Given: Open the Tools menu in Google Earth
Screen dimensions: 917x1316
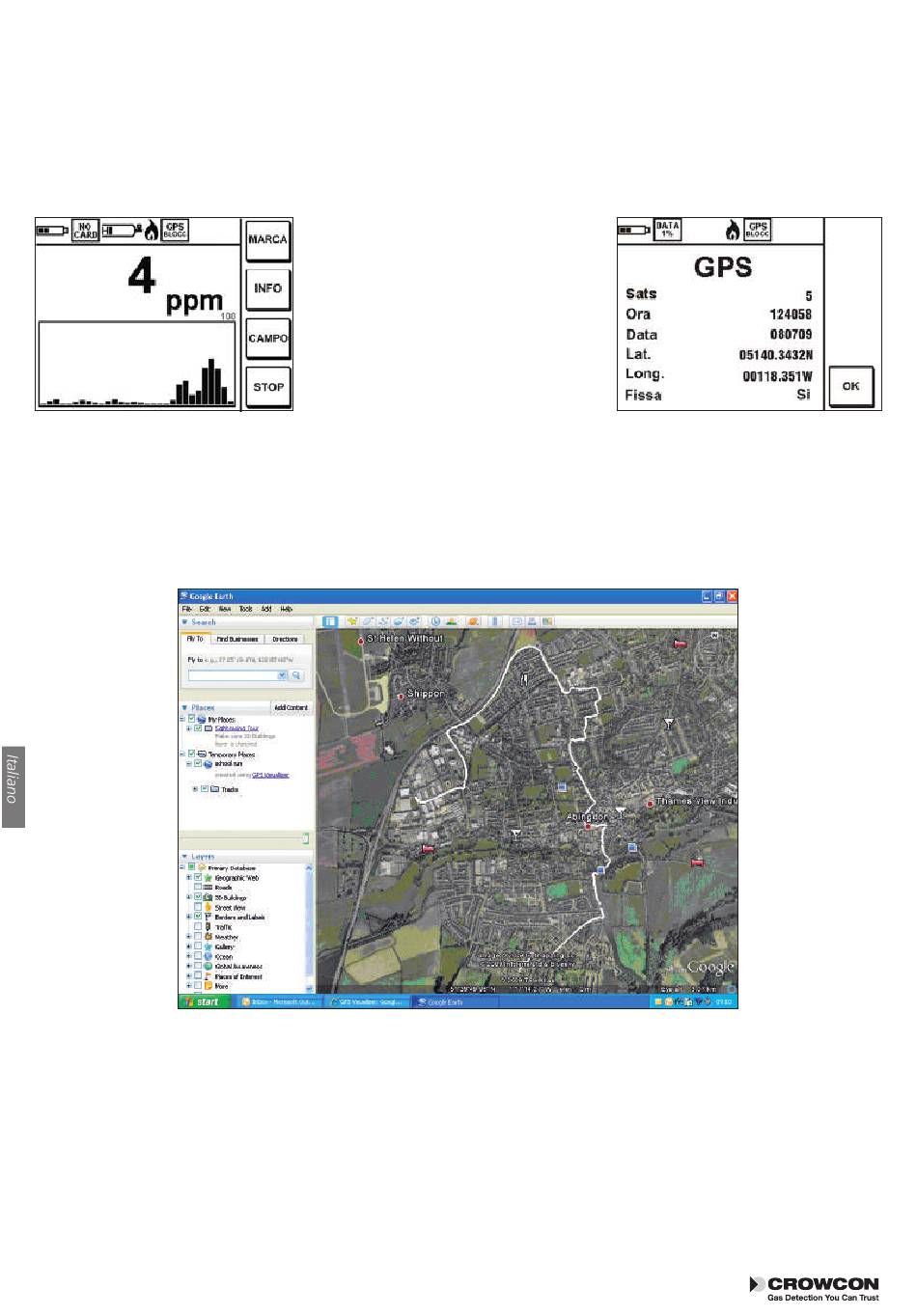Looking at the screenshot, I should click(x=246, y=609).
